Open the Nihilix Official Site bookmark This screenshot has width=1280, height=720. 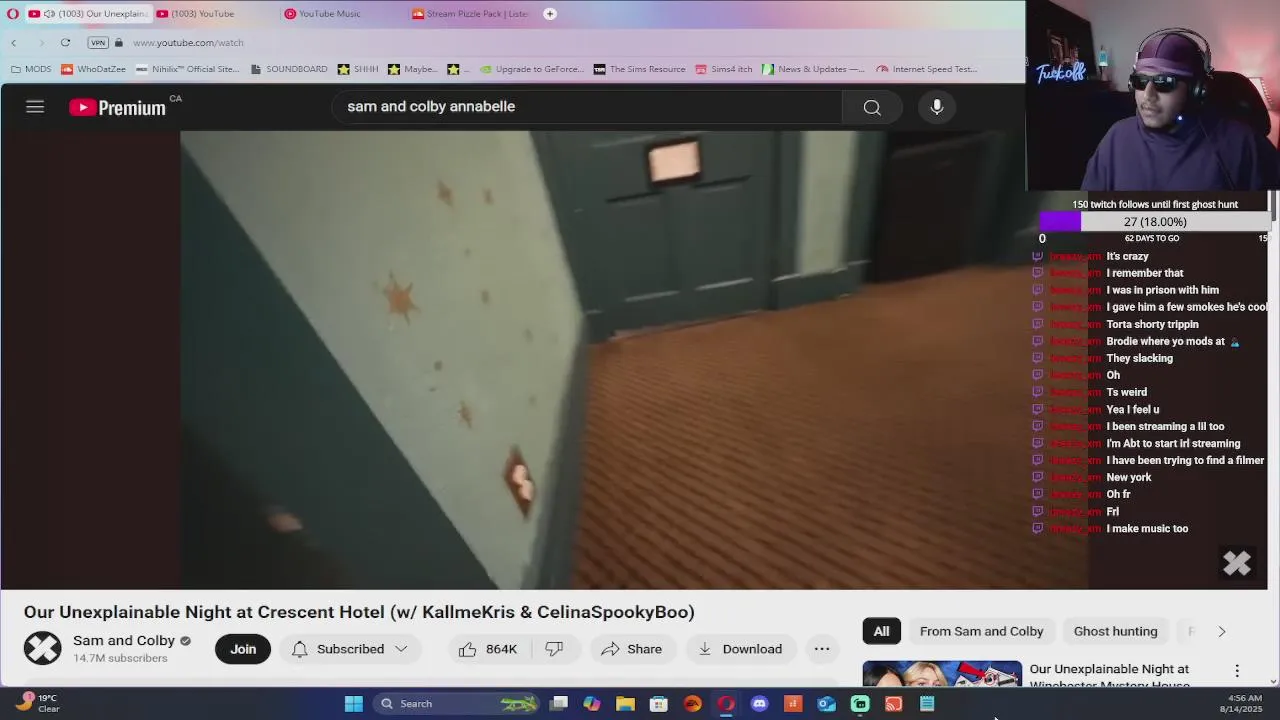[188, 69]
